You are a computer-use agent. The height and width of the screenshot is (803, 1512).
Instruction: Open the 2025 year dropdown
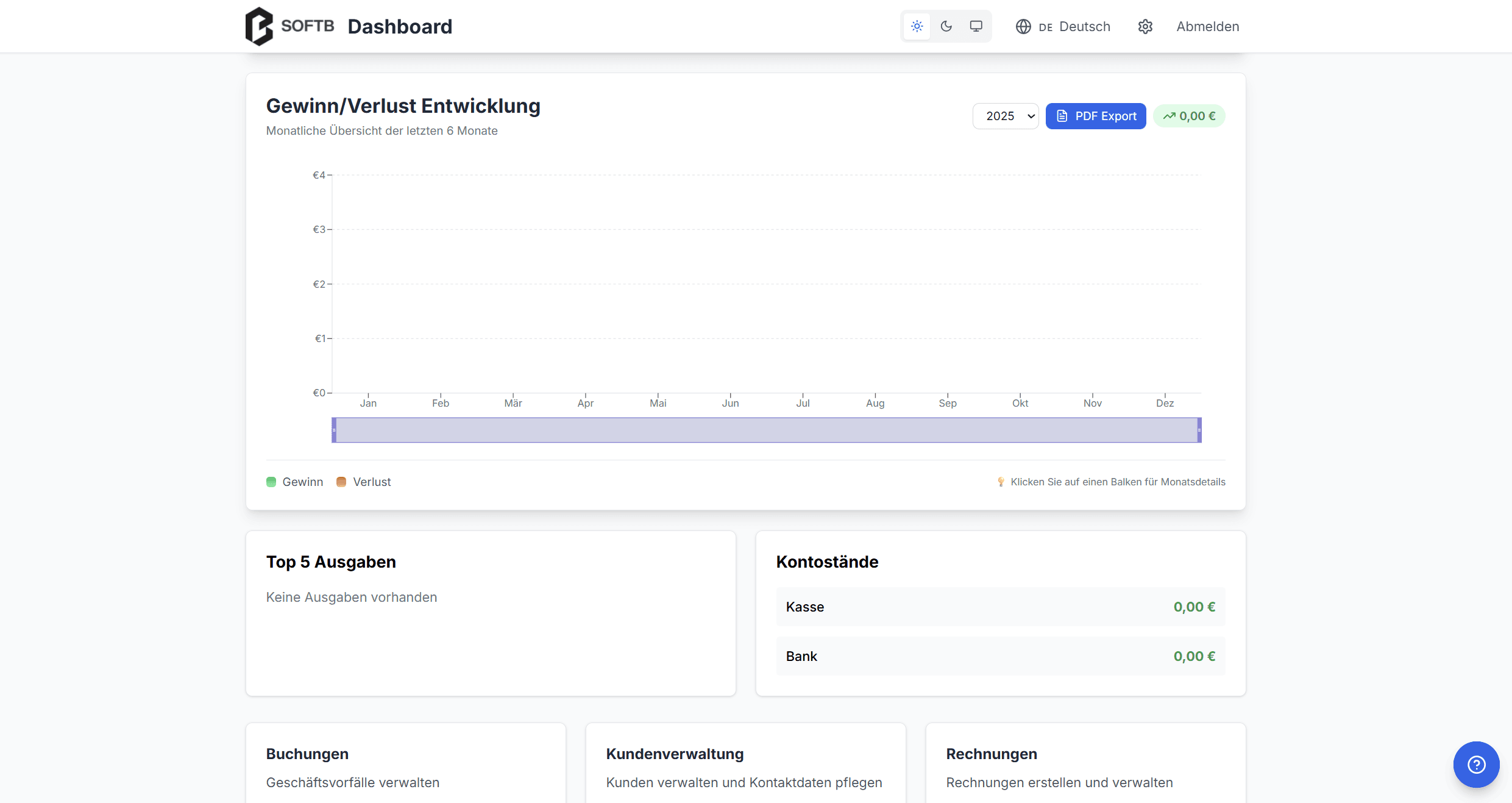[x=1006, y=116]
